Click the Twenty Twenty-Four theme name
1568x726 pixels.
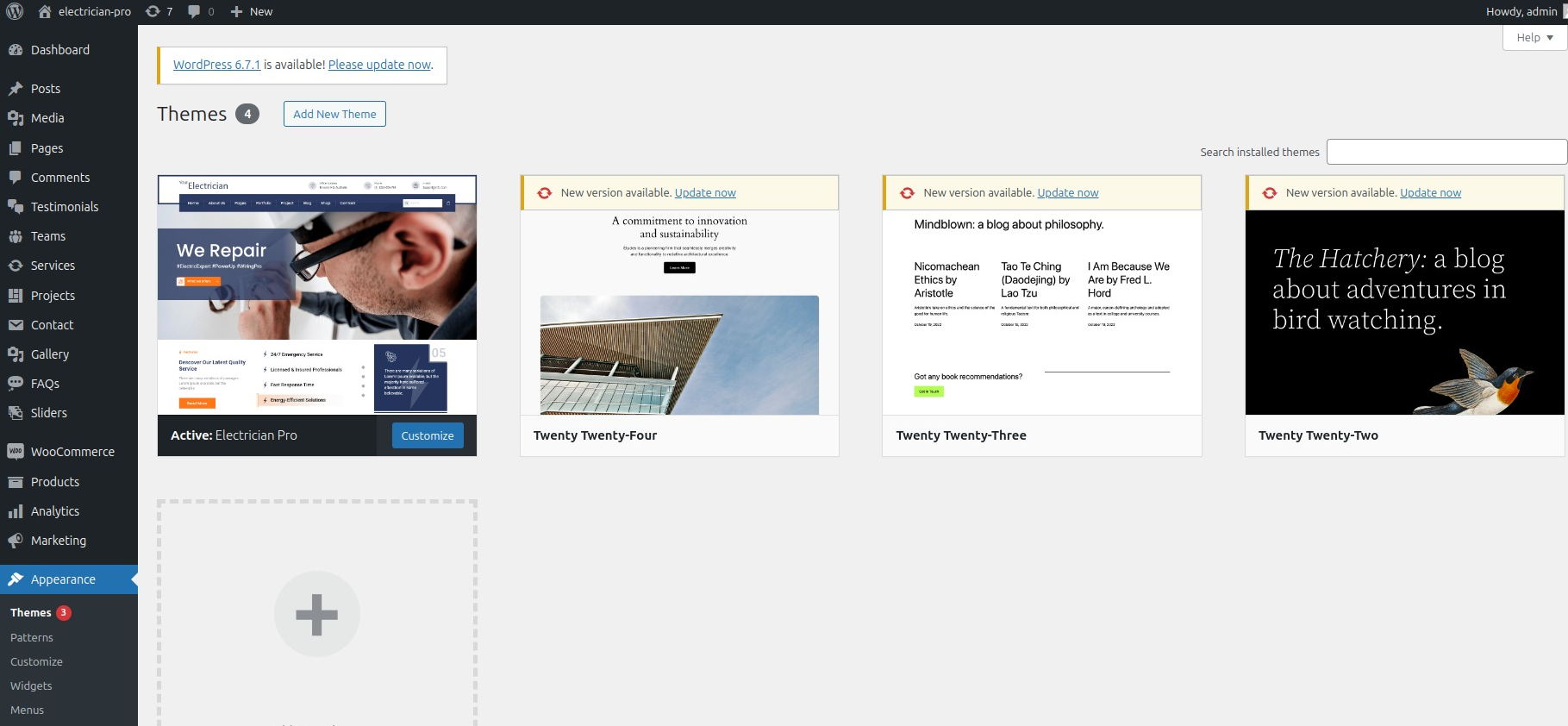tap(595, 435)
